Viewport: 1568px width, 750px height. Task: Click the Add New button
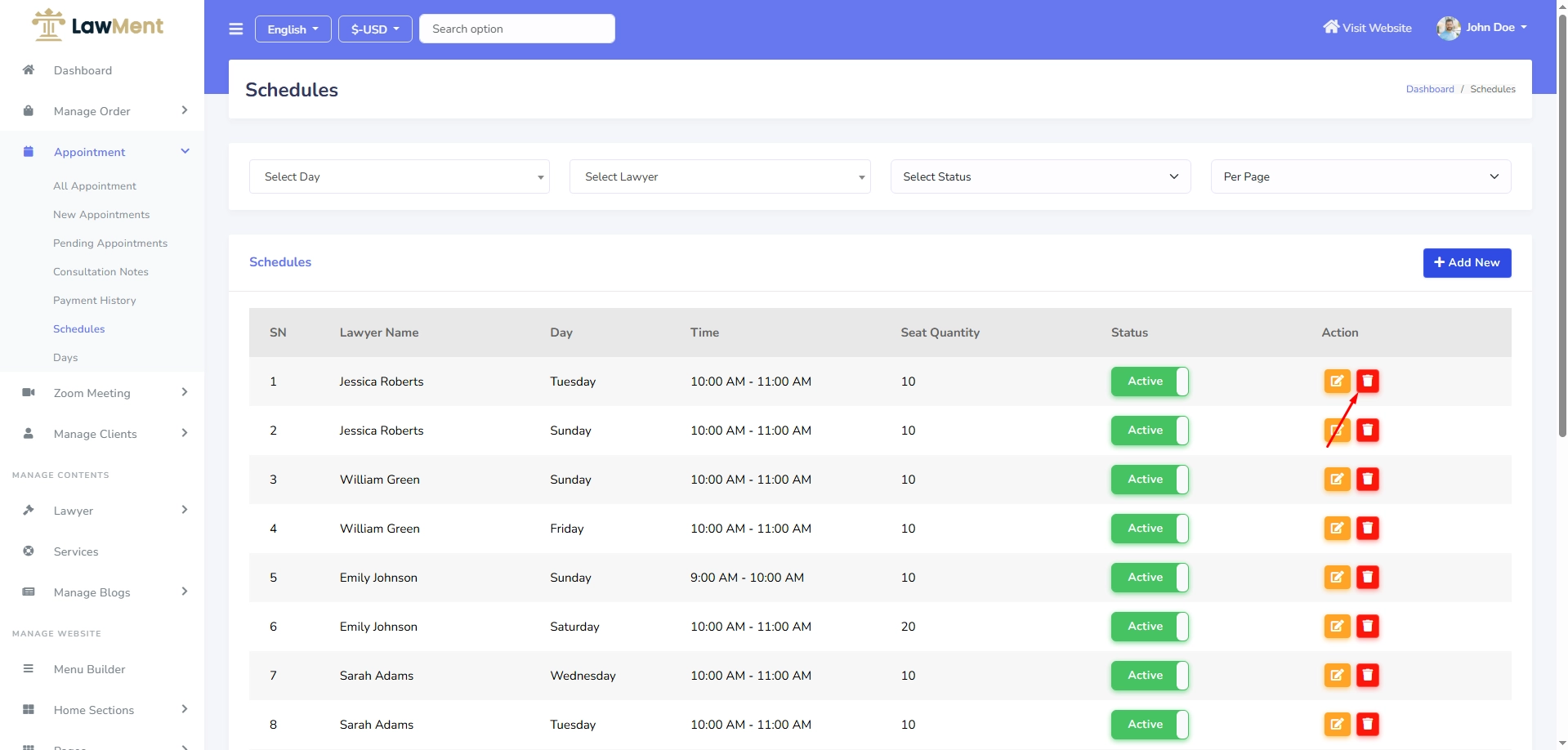coord(1467,263)
